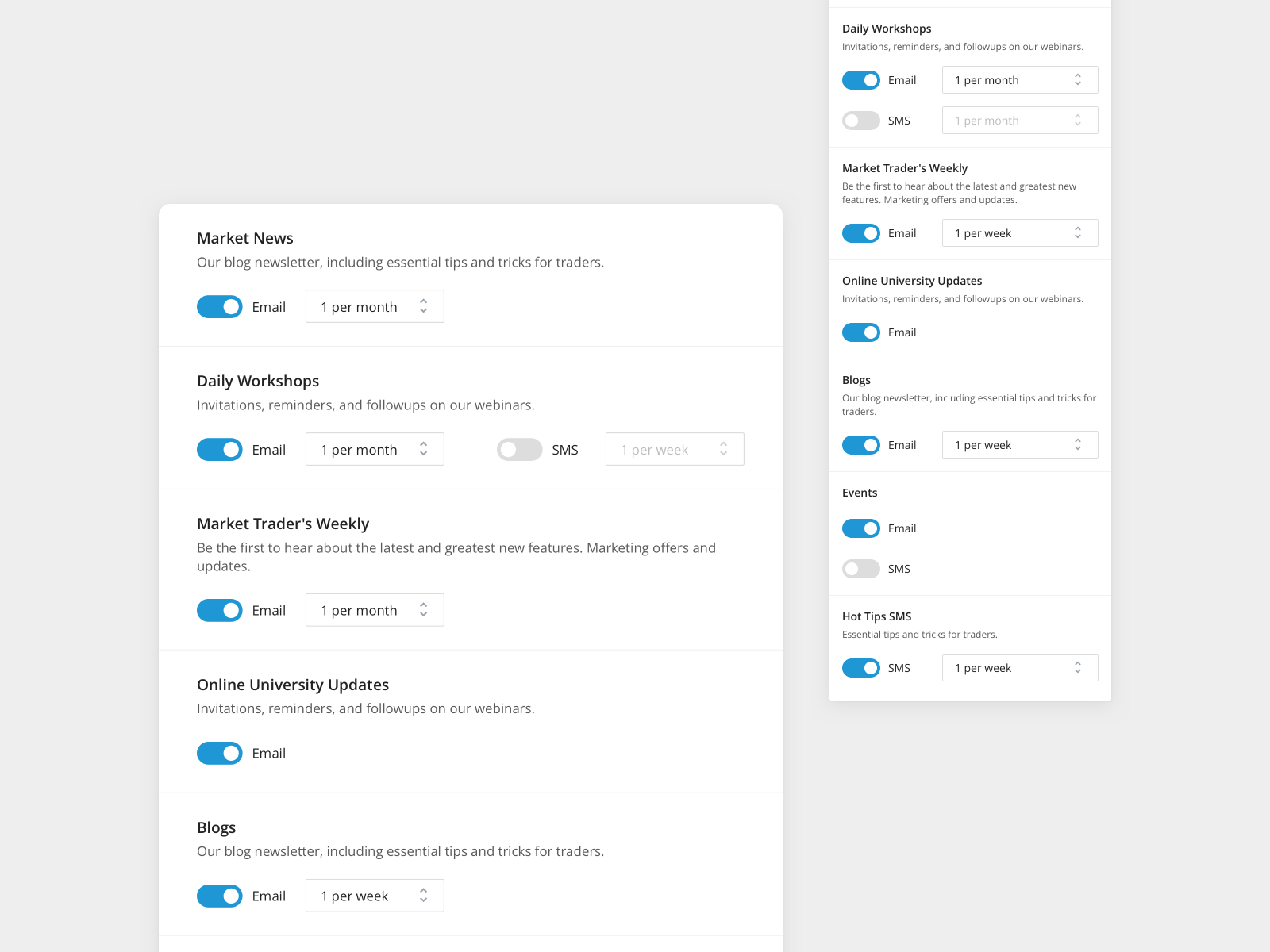This screenshot has width=1270, height=952.
Task: Open the Market News frequency dropdown
Action: coord(374,306)
